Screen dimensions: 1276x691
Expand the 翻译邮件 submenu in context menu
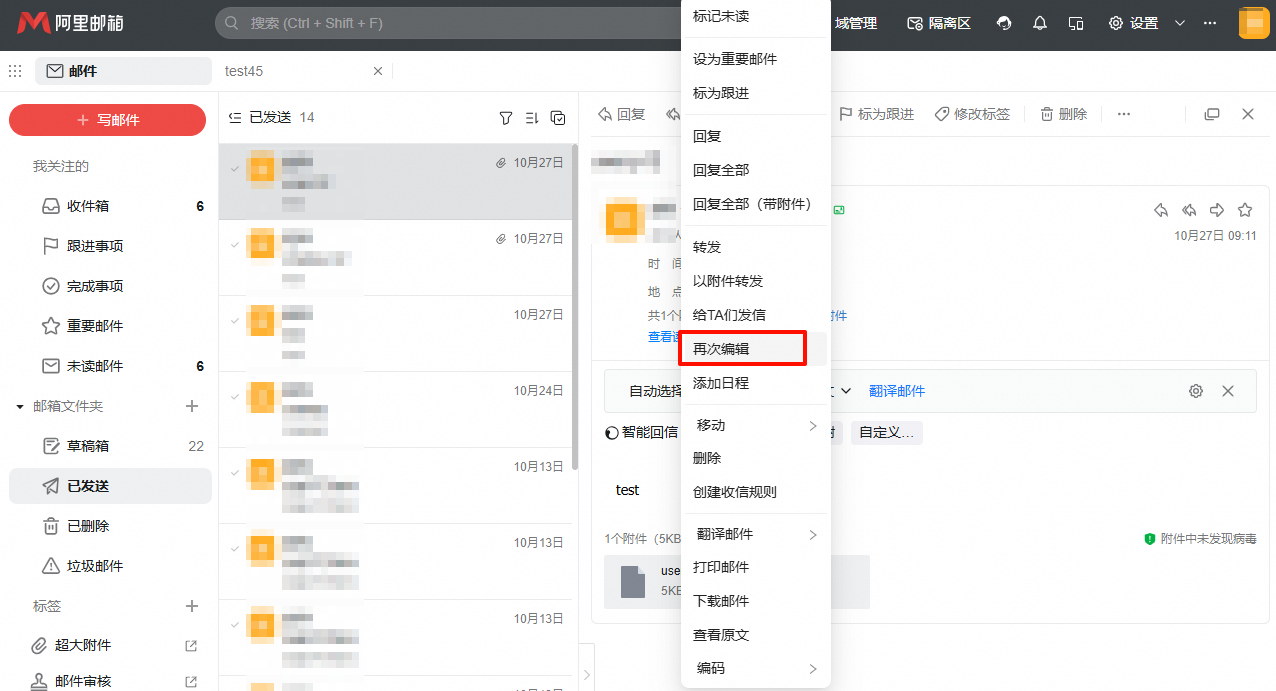813,535
